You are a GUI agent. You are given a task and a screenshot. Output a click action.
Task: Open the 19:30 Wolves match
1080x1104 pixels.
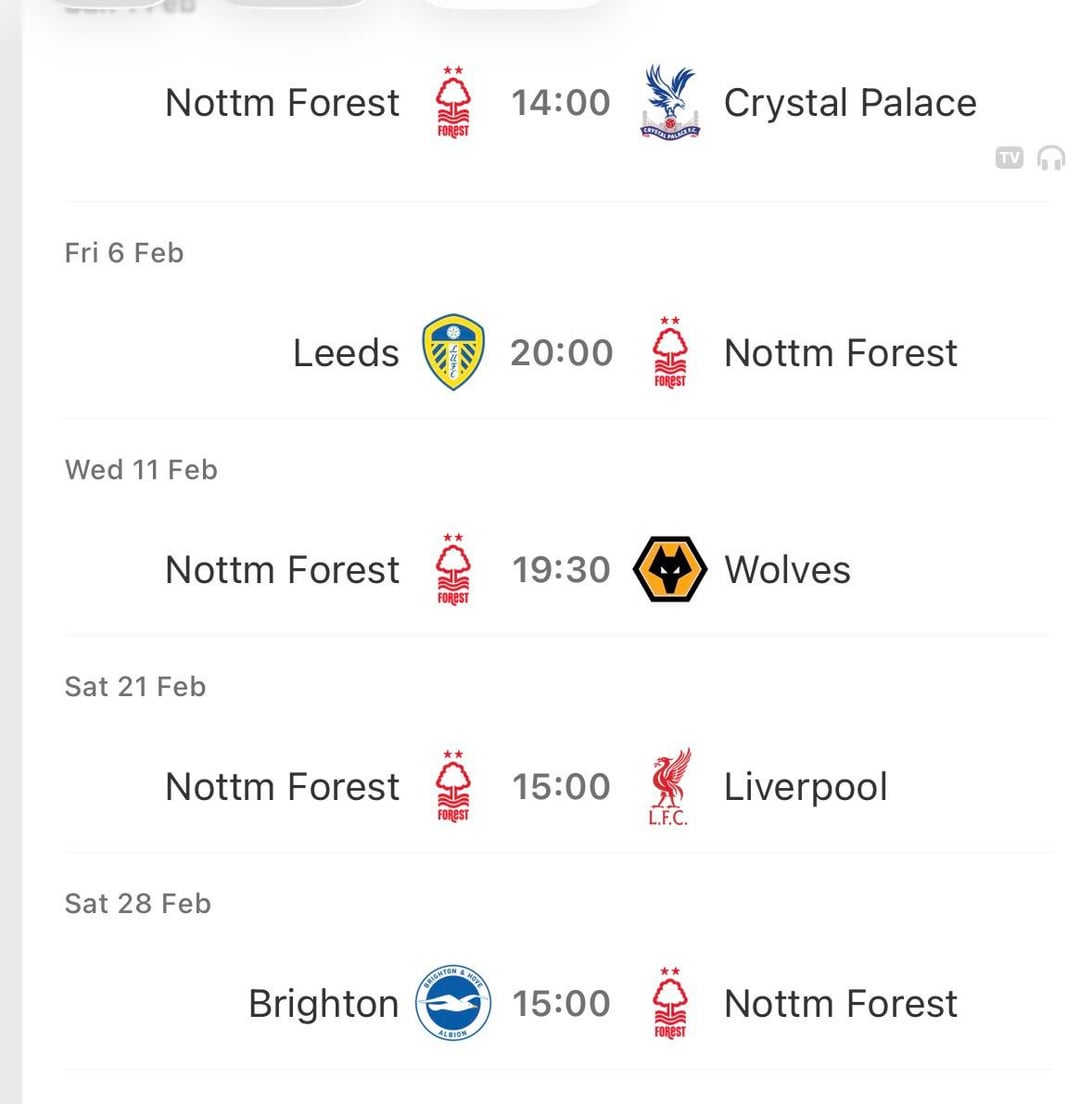[561, 569]
